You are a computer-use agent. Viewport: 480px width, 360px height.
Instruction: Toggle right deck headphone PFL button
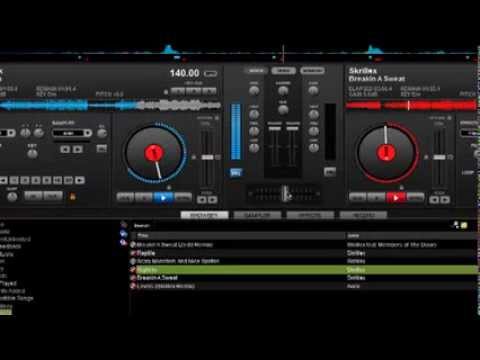point(330,172)
